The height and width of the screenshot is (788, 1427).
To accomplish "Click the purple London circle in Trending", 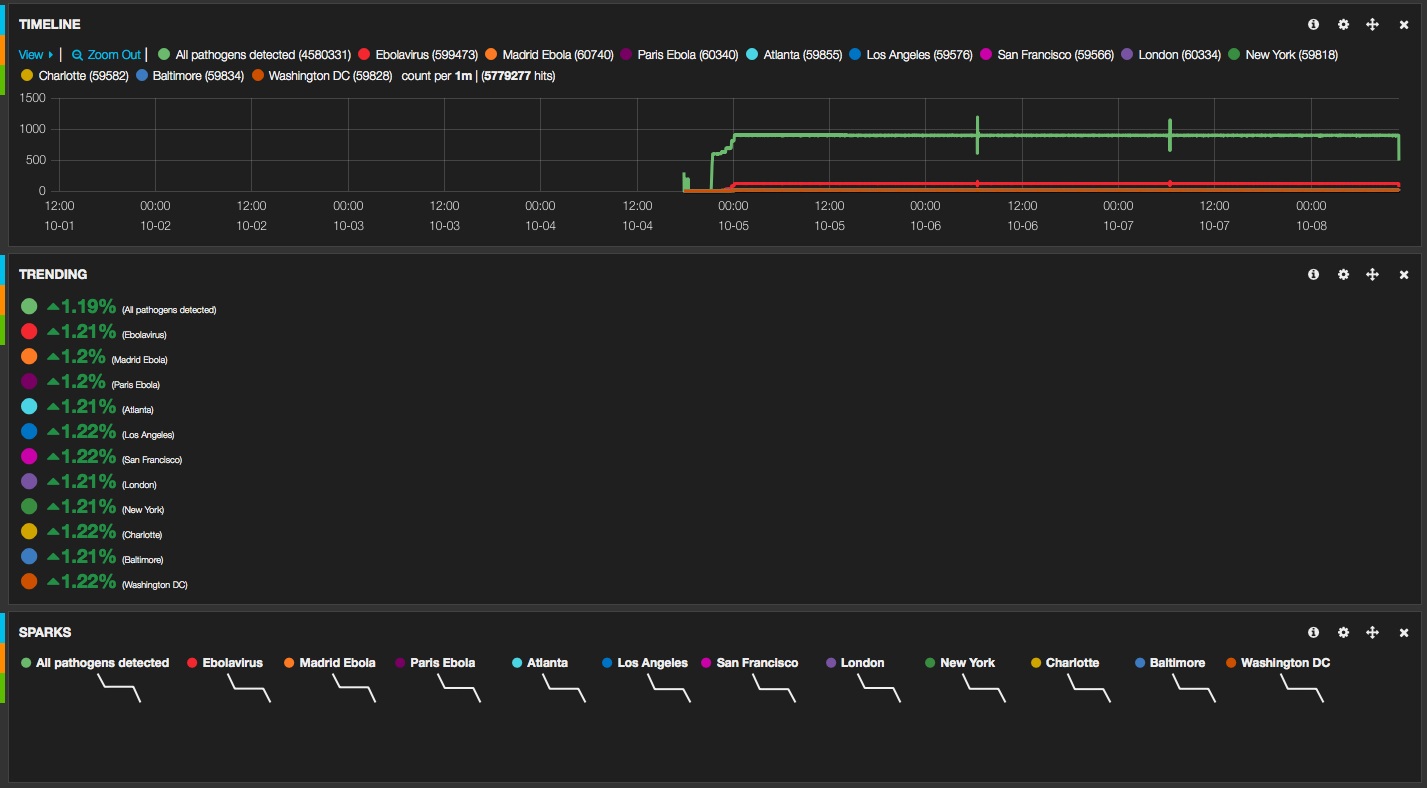I will (29, 481).
